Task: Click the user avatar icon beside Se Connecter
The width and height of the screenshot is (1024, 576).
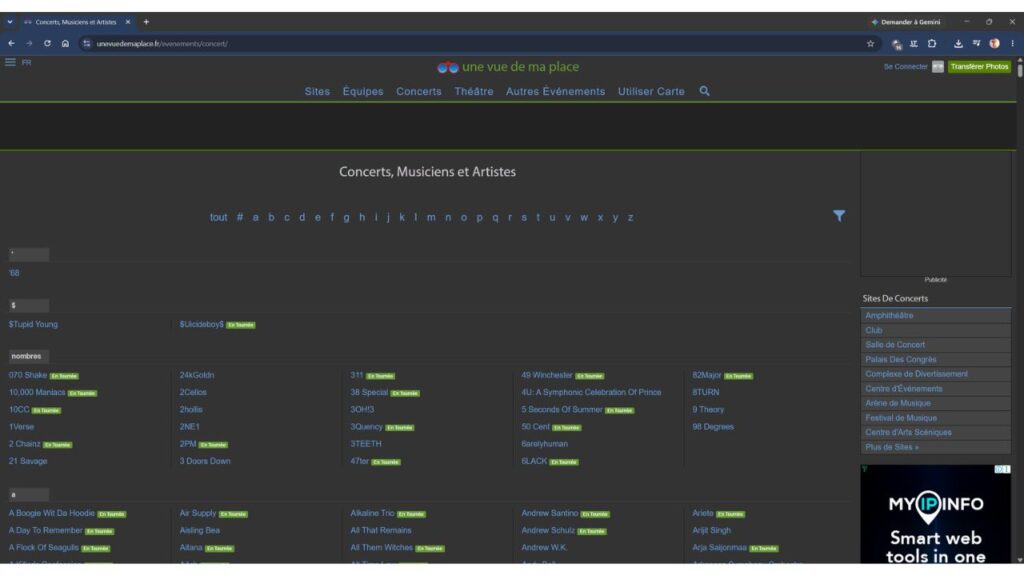Action: [938, 67]
